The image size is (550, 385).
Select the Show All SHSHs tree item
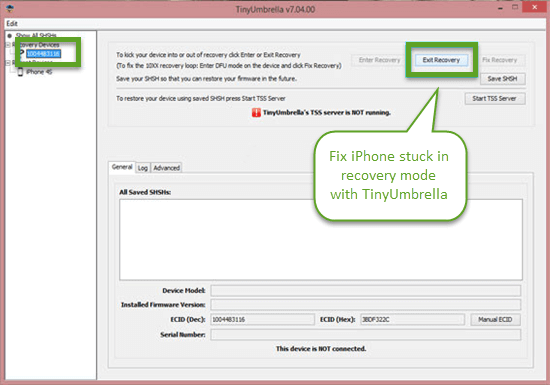[x=36, y=35]
